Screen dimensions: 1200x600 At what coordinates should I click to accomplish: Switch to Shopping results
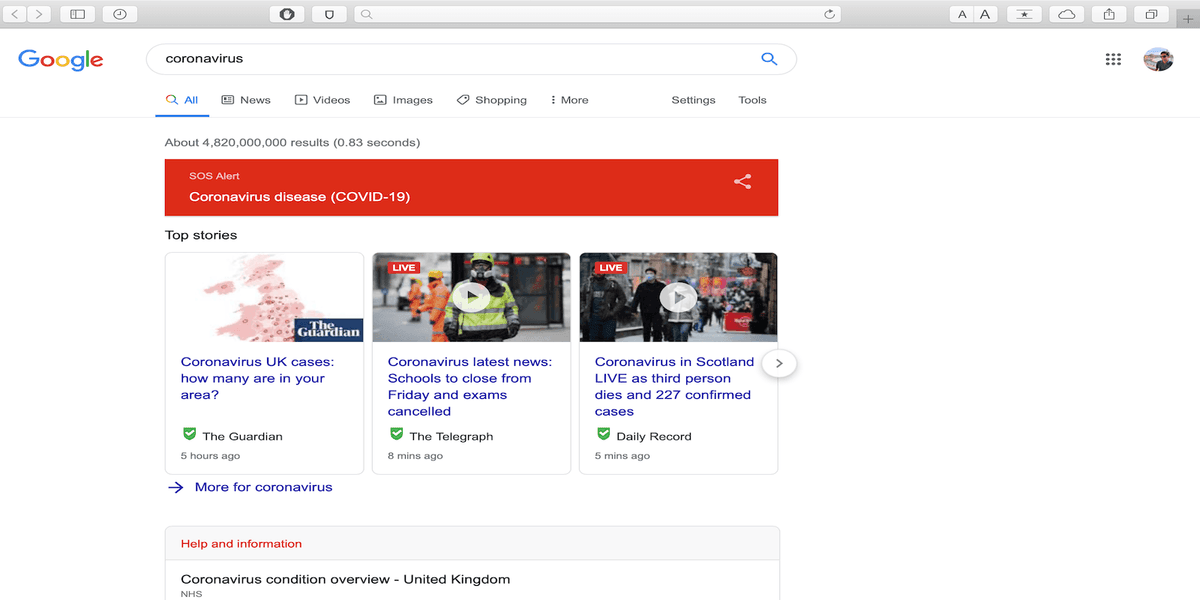point(491,100)
